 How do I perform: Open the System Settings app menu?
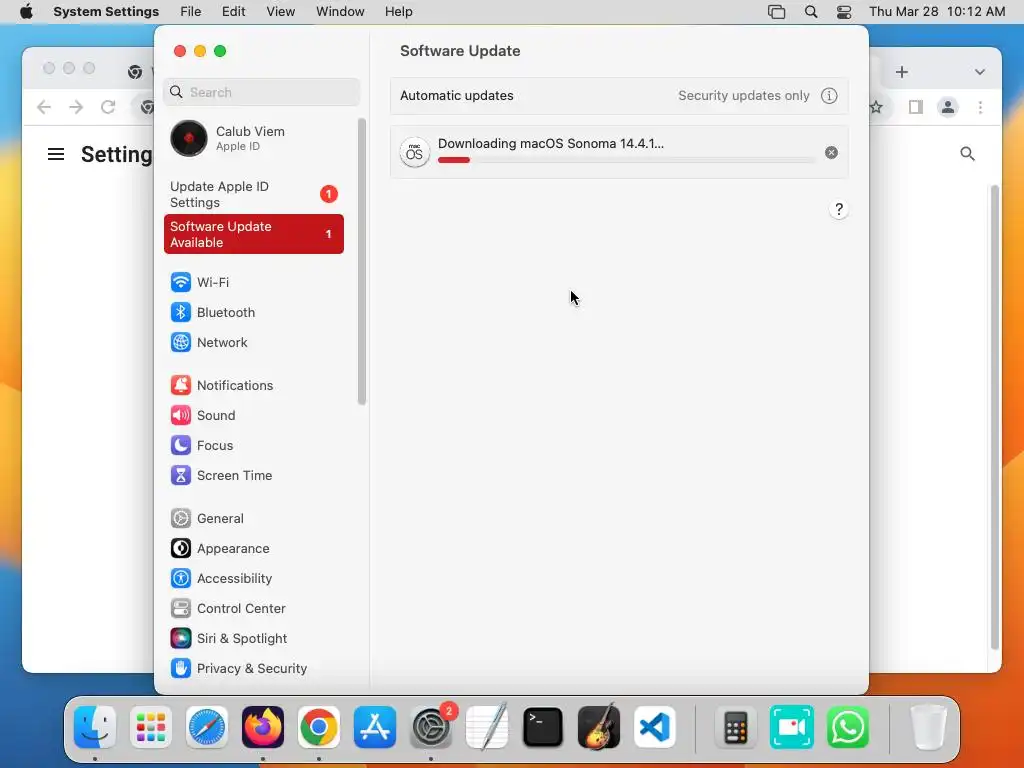[x=106, y=12]
